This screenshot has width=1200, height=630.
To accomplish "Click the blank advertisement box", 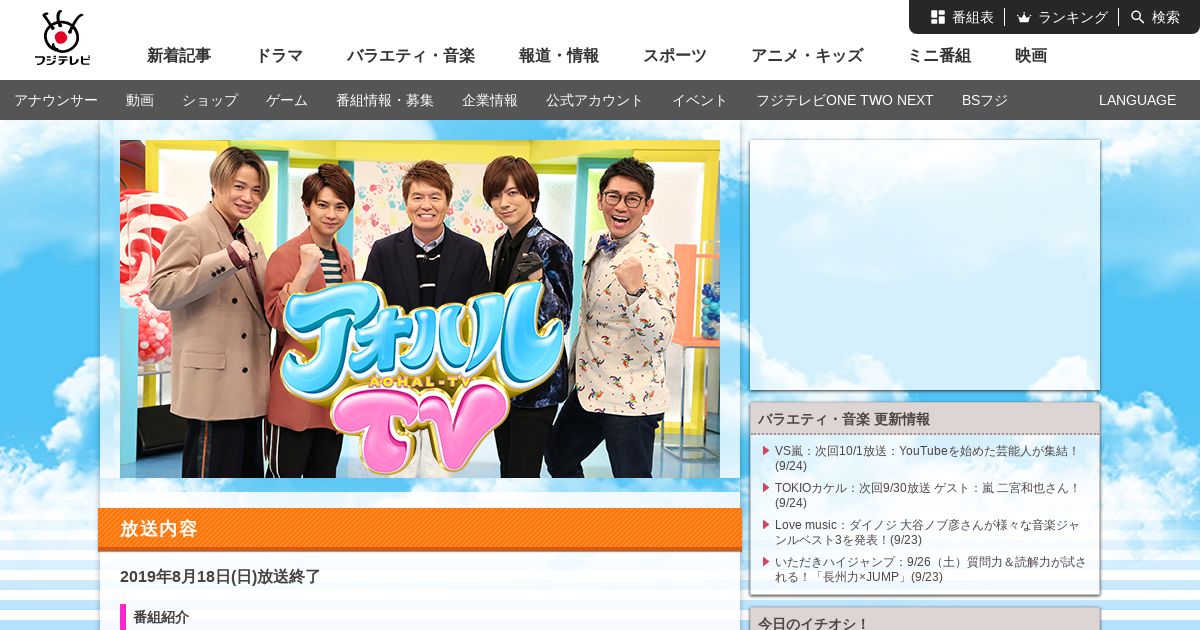I will click(x=925, y=265).
